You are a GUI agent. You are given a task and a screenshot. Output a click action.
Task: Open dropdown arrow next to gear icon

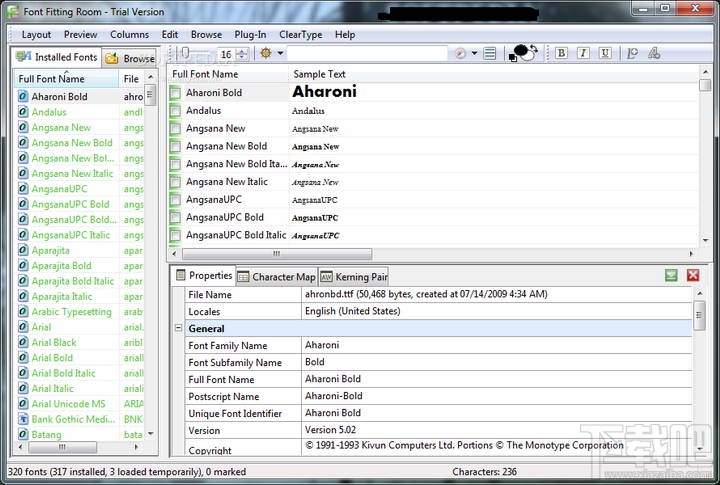coord(280,53)
